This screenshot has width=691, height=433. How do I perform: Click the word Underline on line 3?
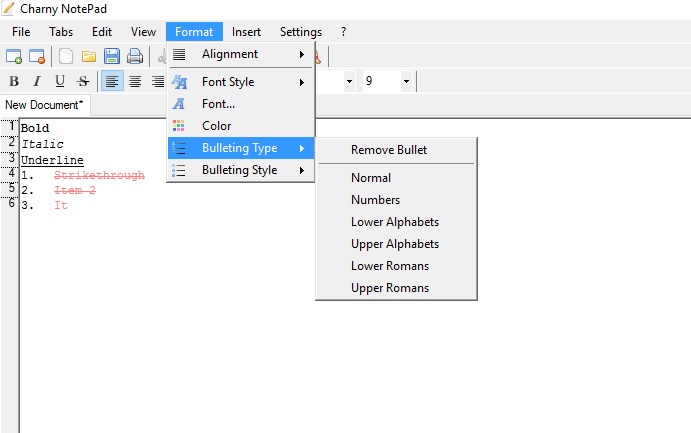click(52, 160)
